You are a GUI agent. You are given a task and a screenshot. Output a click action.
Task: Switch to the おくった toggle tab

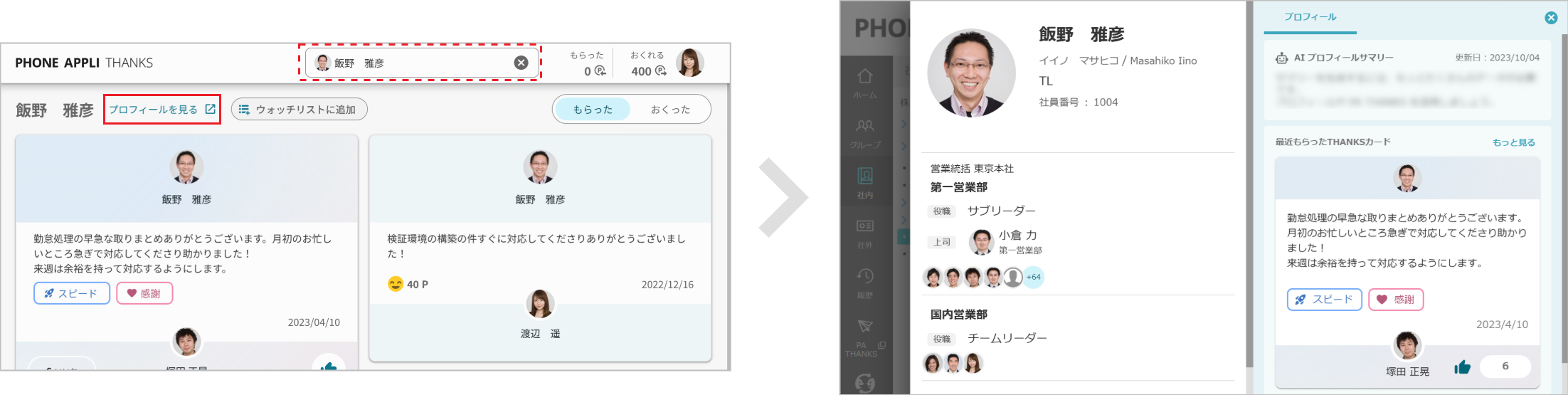click(x=670, y=110)
